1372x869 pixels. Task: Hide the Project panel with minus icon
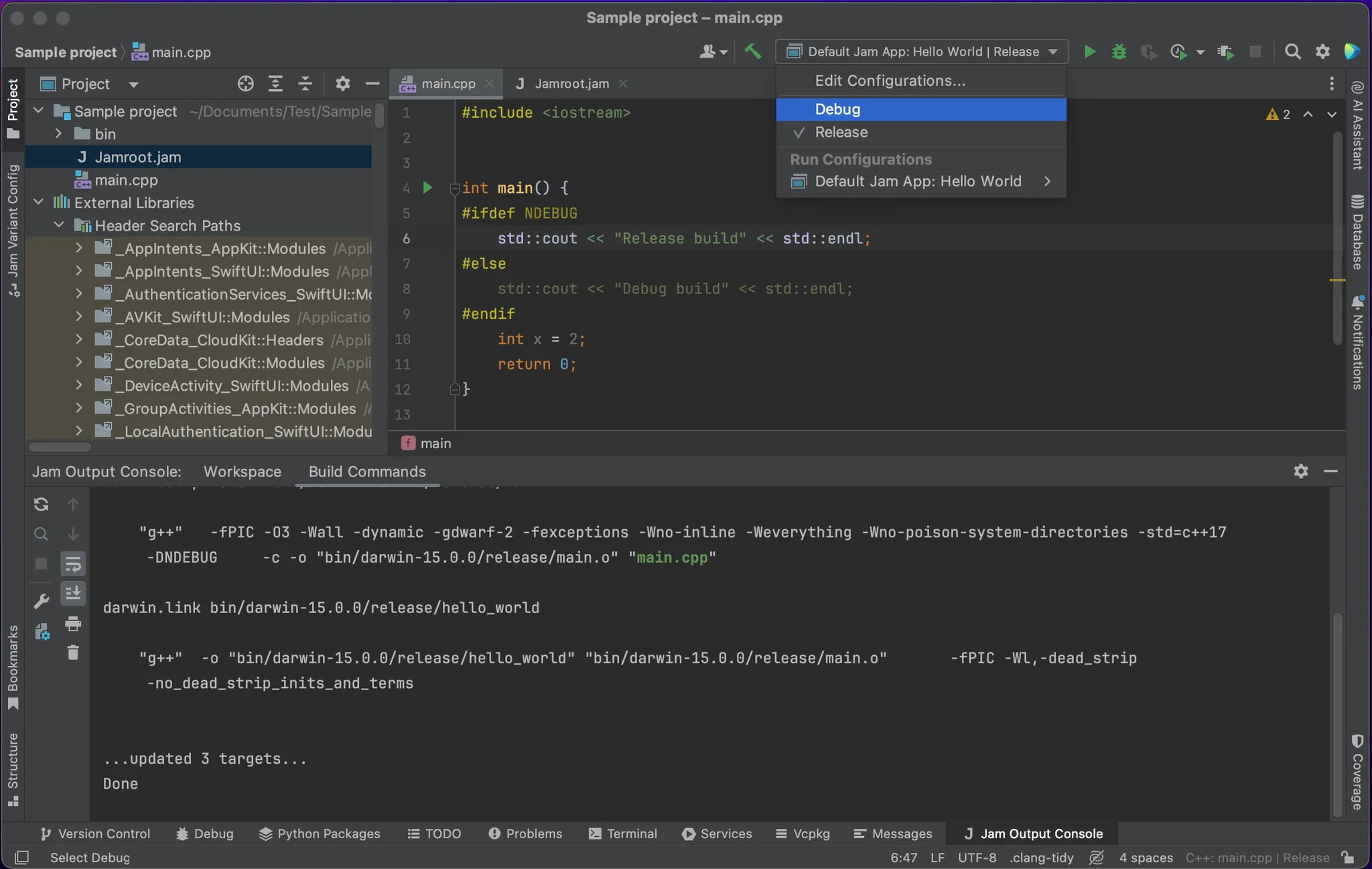[372, 84]
